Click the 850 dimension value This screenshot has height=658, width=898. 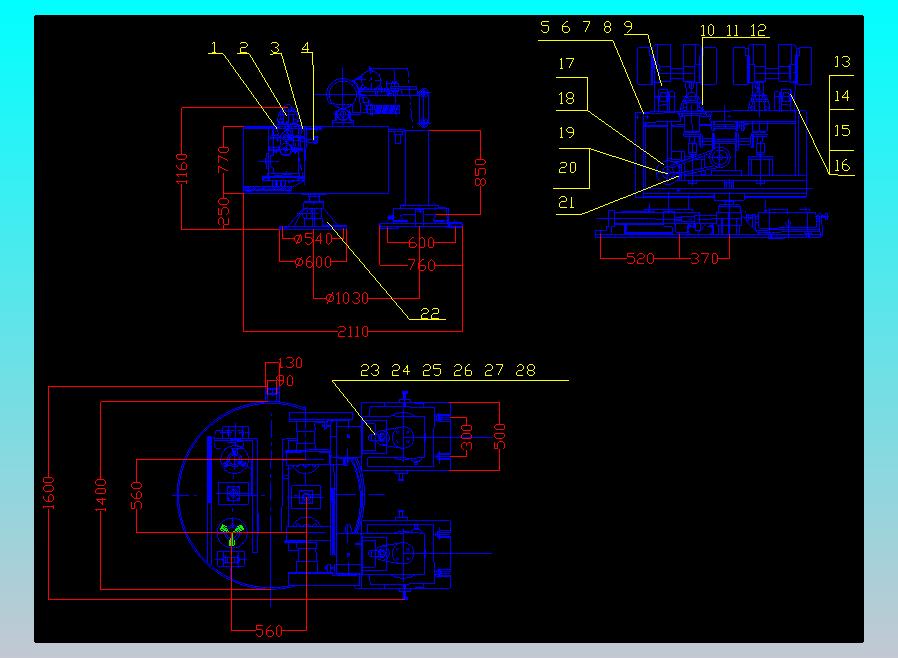pos(480,172)
